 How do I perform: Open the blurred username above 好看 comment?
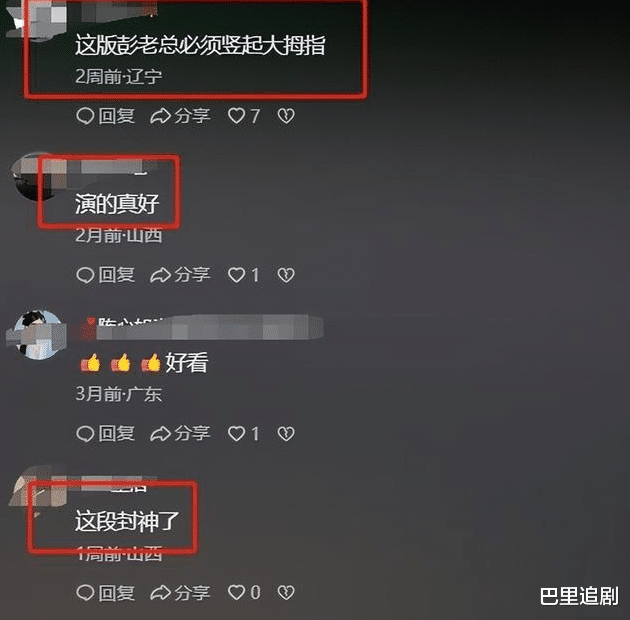pyautogui.click(x=201, y=327)
